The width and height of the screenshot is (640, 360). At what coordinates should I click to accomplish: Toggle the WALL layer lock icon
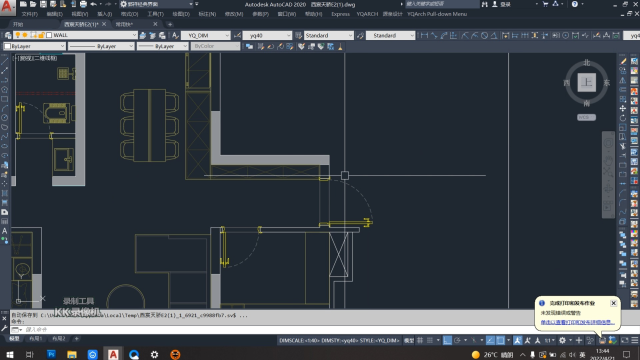tap(41, 36)
